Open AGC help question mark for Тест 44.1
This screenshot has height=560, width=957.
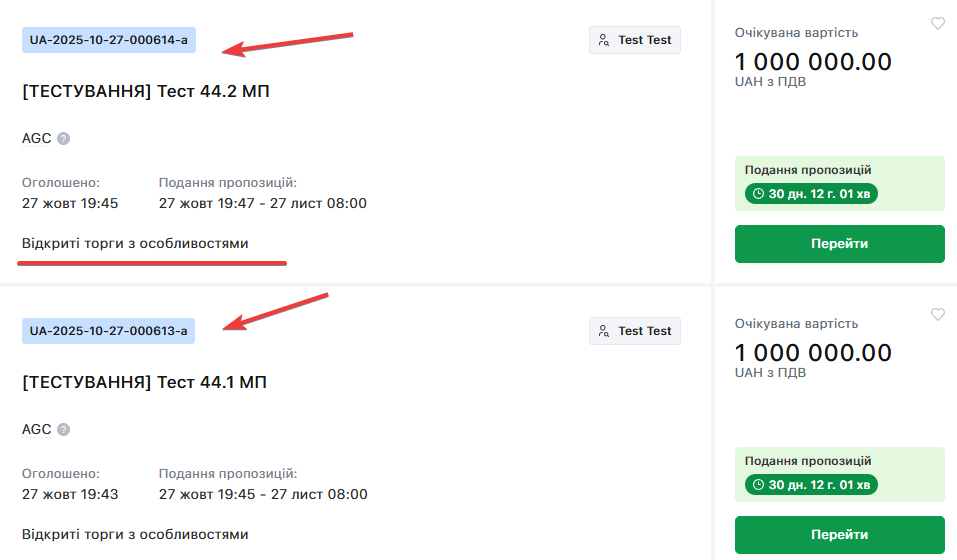point(64,430)
